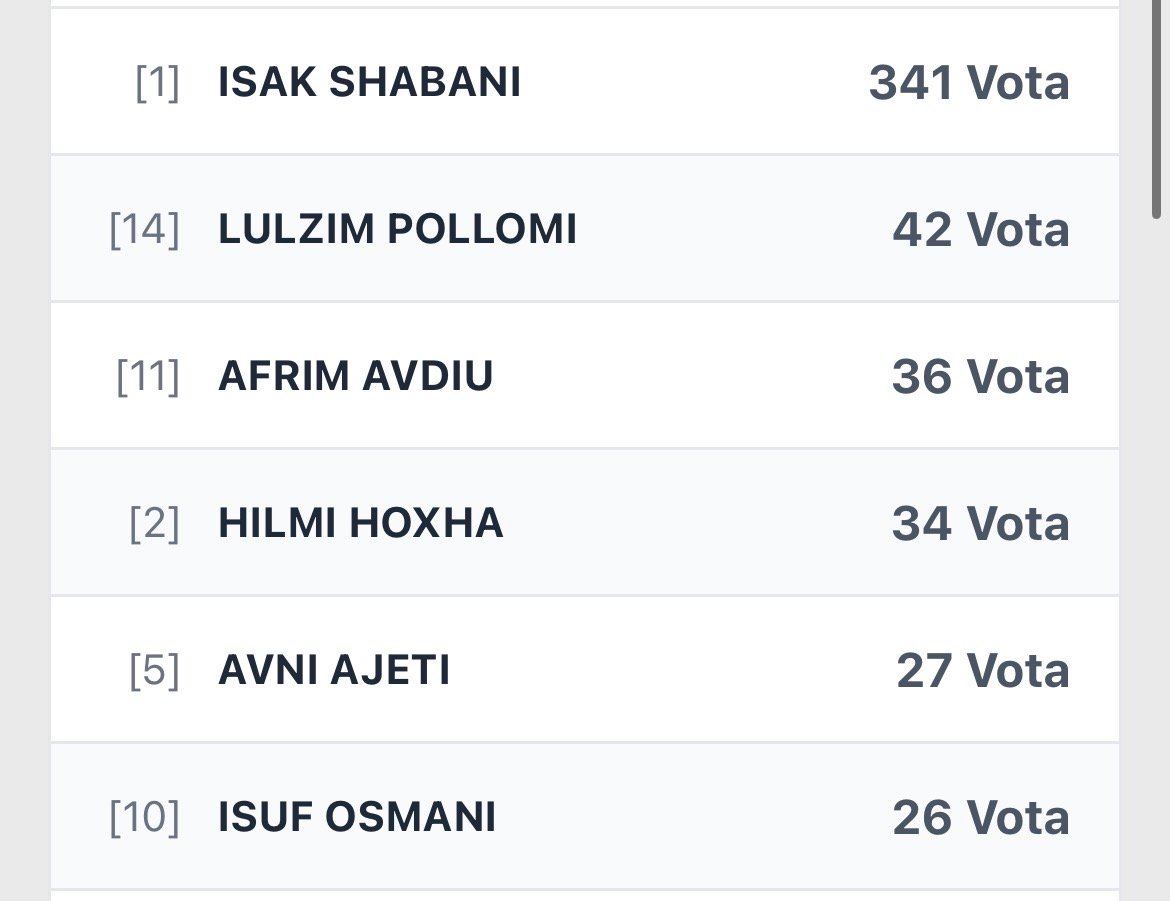Image resolution: width=1170 pixels, height=901 pixels.
Task: Select the 27 Vota total
Action: point(982,670)
